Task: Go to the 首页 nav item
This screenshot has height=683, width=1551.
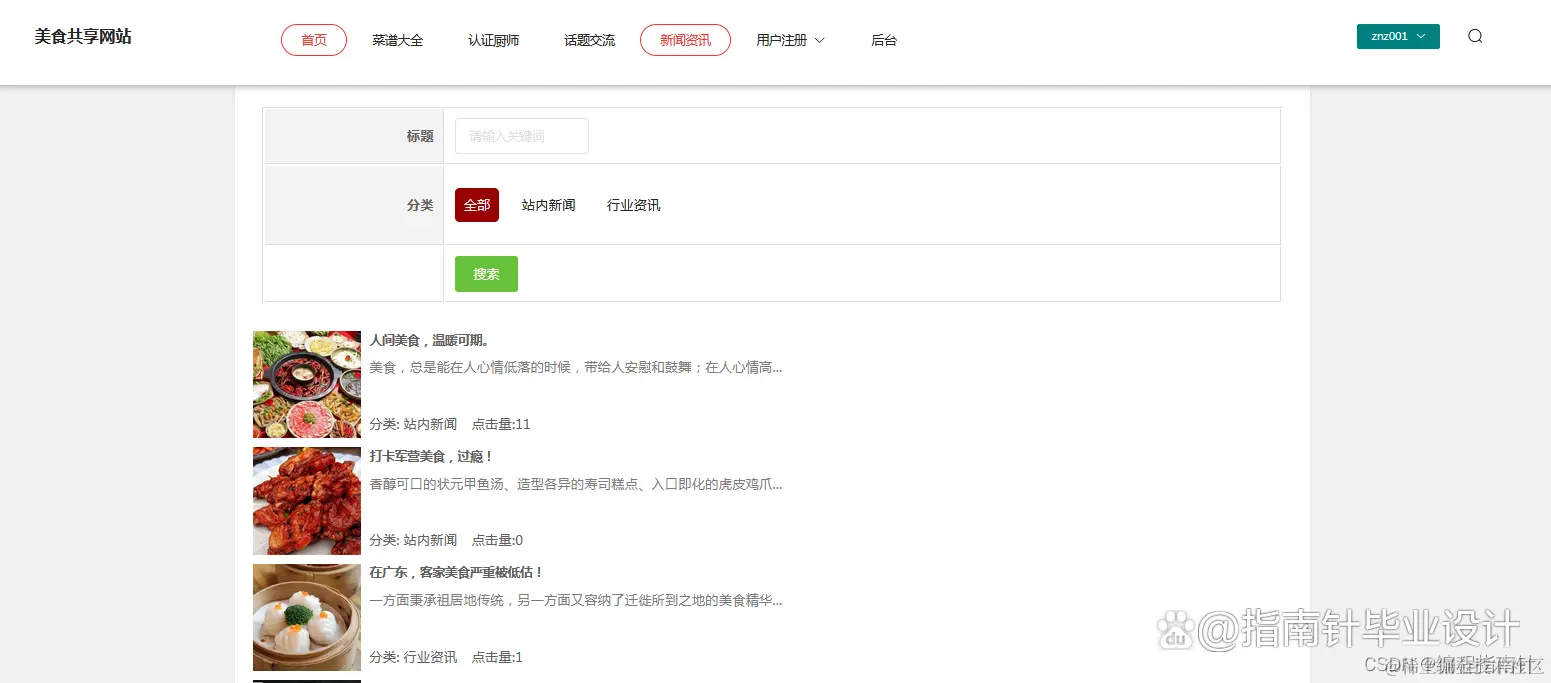Action: click(x=314, y=40)
